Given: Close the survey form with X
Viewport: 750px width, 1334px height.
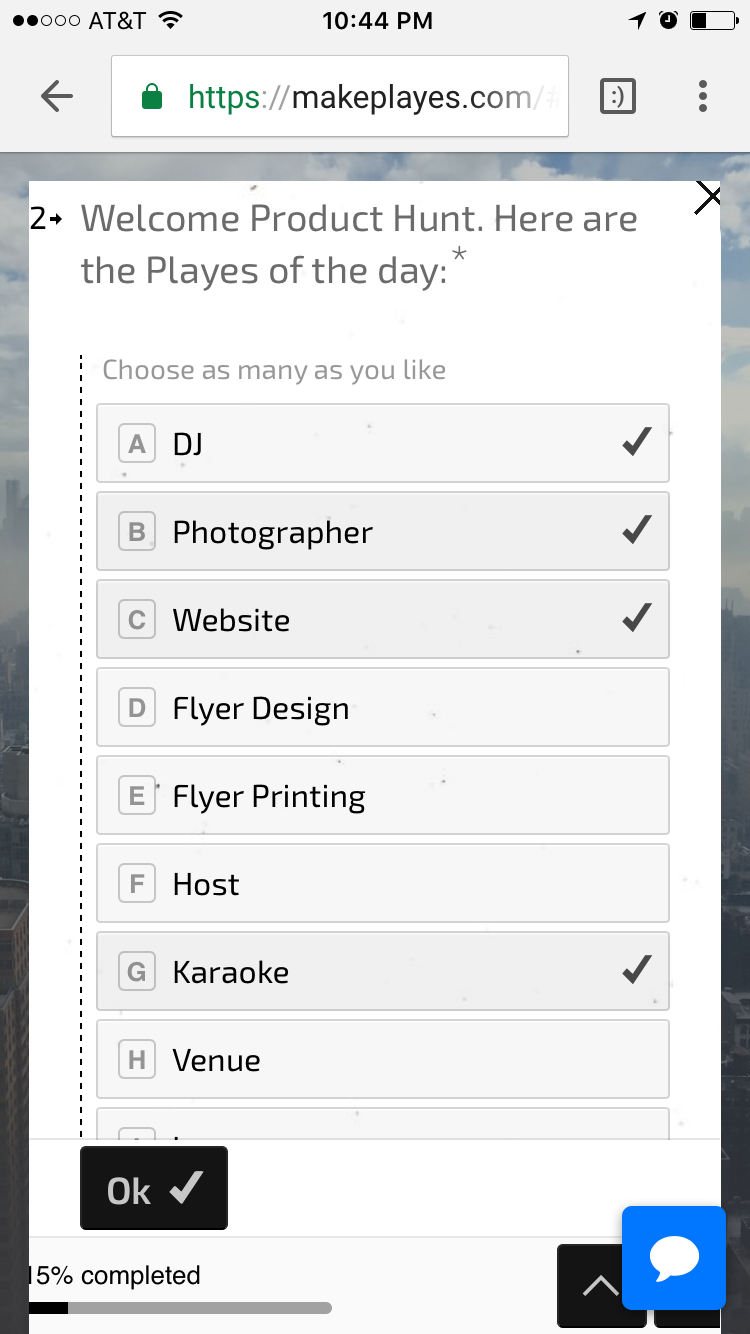Looking at the screenshot, I should pos(707,197).
